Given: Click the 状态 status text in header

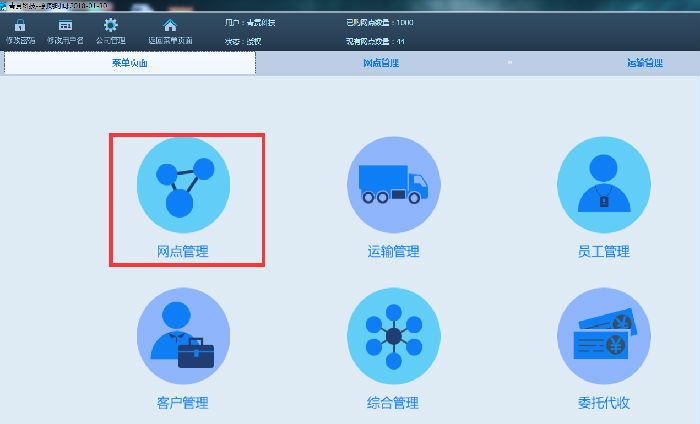Looking at the screenshot, I should 243,41.
